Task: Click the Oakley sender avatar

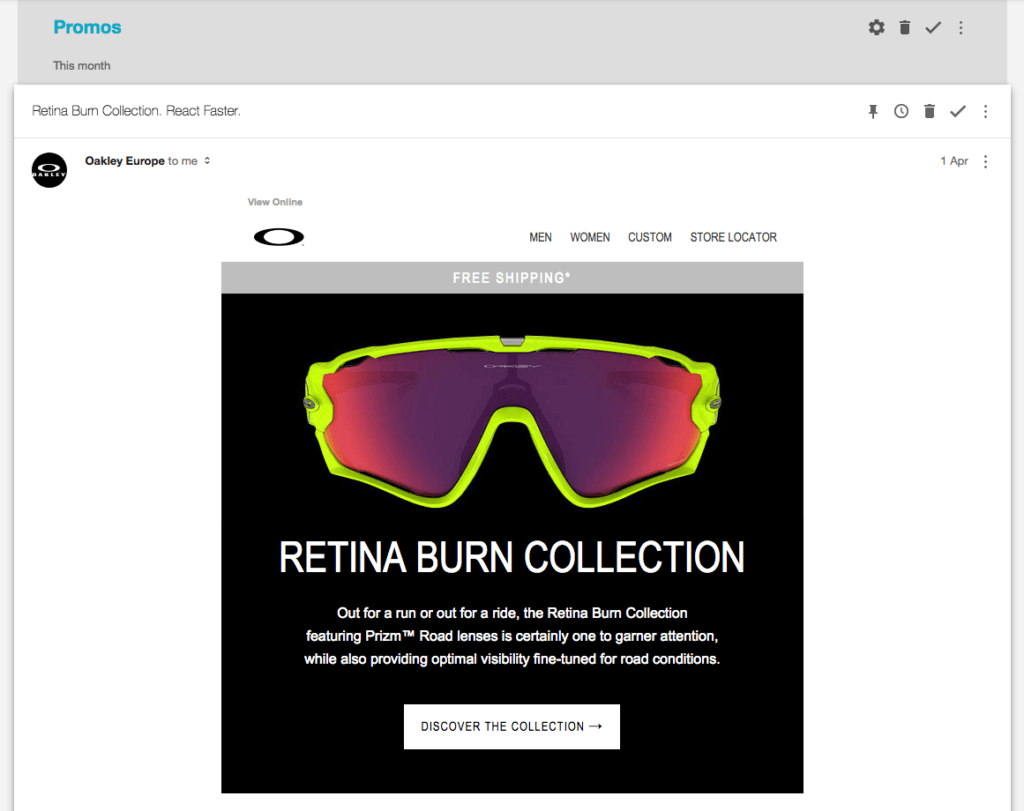Action: 50,170
